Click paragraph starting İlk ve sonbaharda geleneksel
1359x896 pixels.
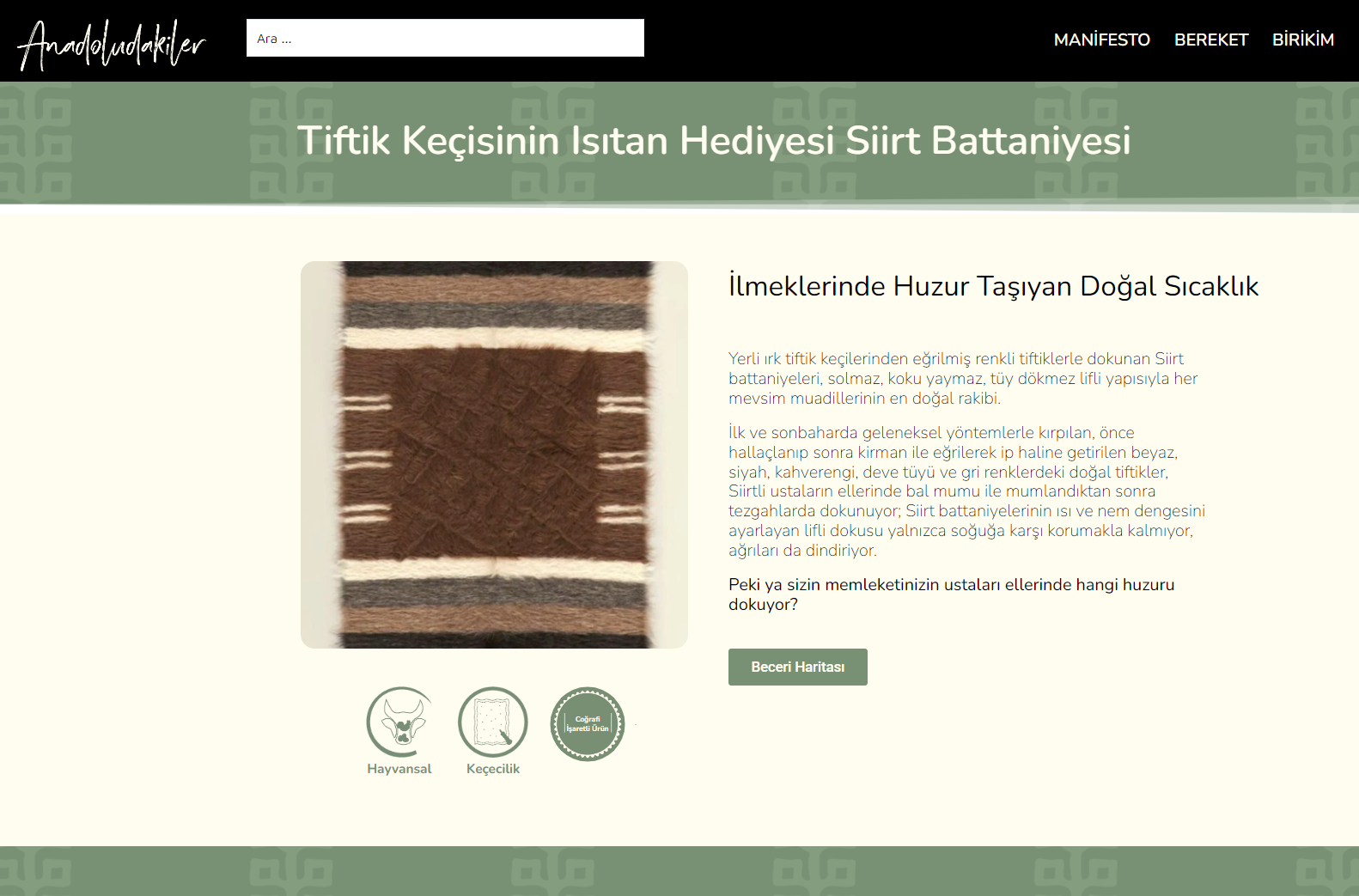[967, 491]
